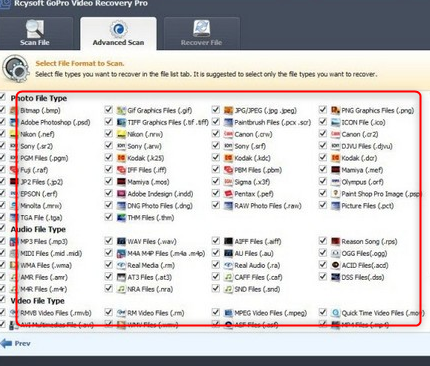Toggle the RAW Photo Files checkbox

[x=216, y=205]
